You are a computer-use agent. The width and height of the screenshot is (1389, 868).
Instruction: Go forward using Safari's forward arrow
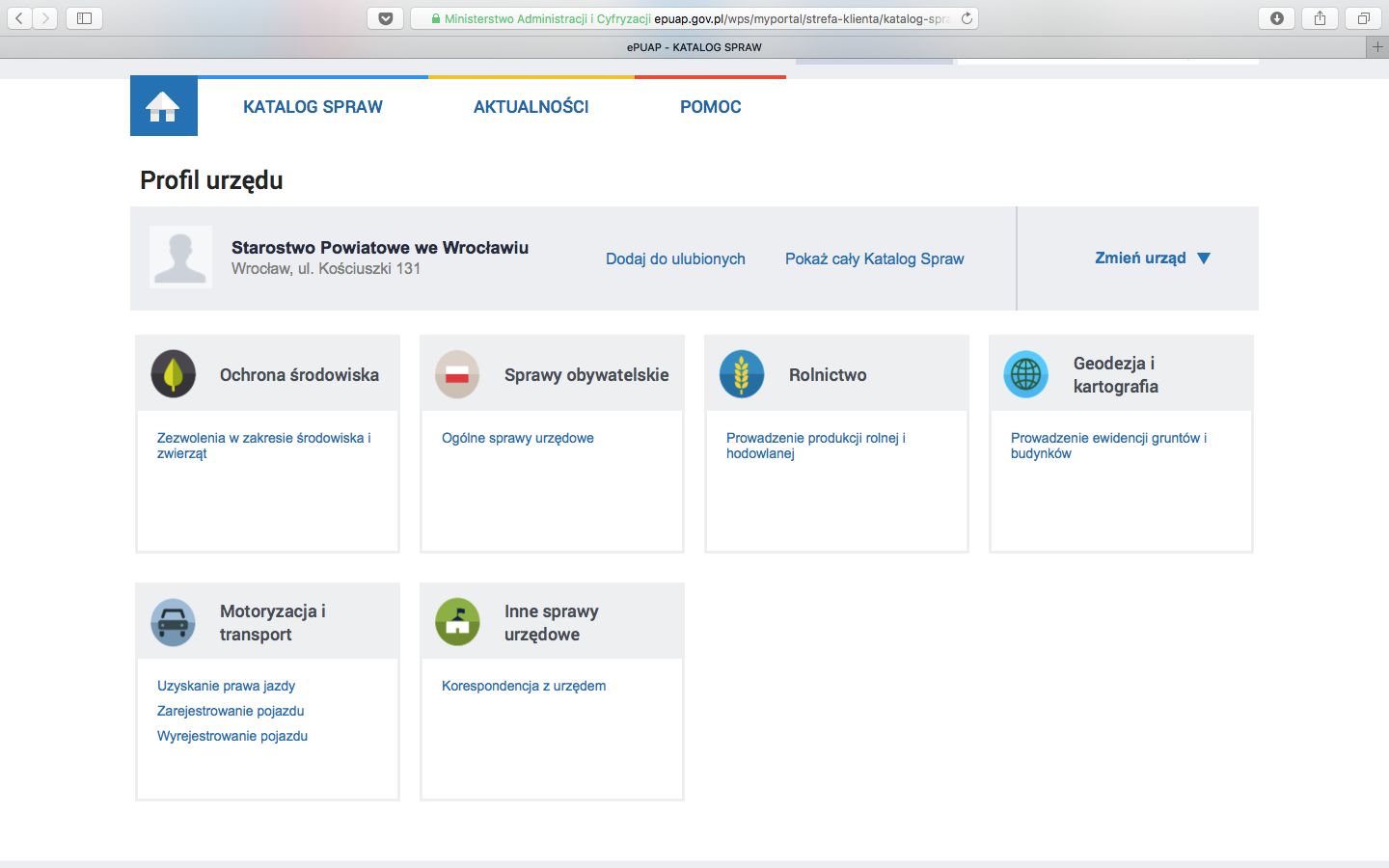click(45, 18)
